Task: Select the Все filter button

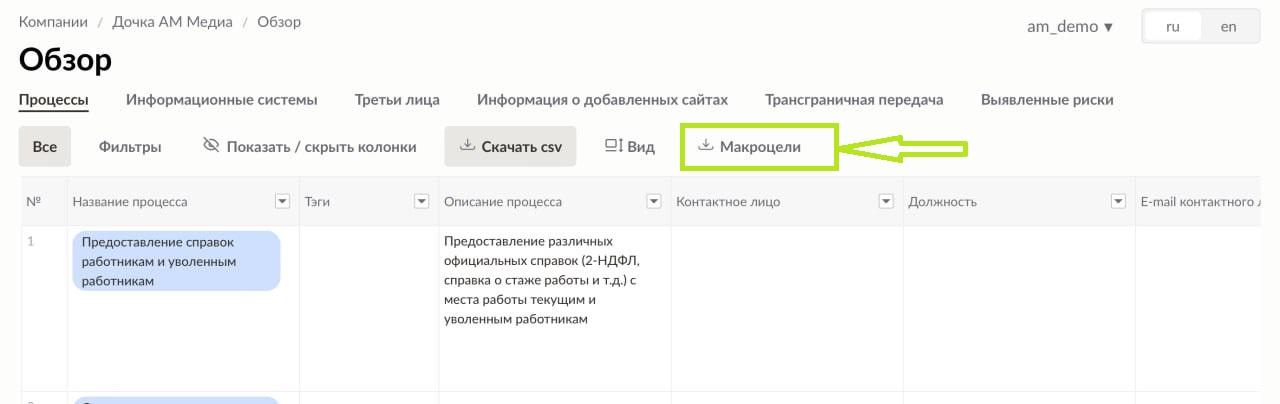Action: pyautogui.click(x=45, y=147)
